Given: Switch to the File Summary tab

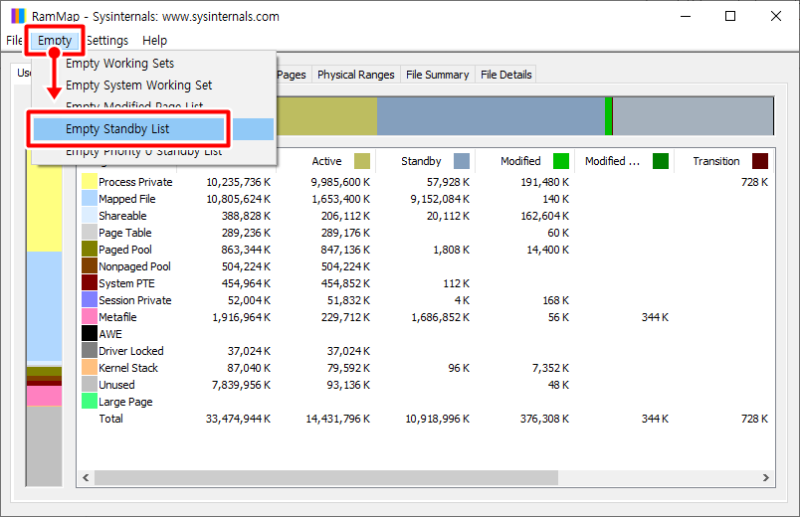Looking at the screenshot, I should [x=437, y=75].
